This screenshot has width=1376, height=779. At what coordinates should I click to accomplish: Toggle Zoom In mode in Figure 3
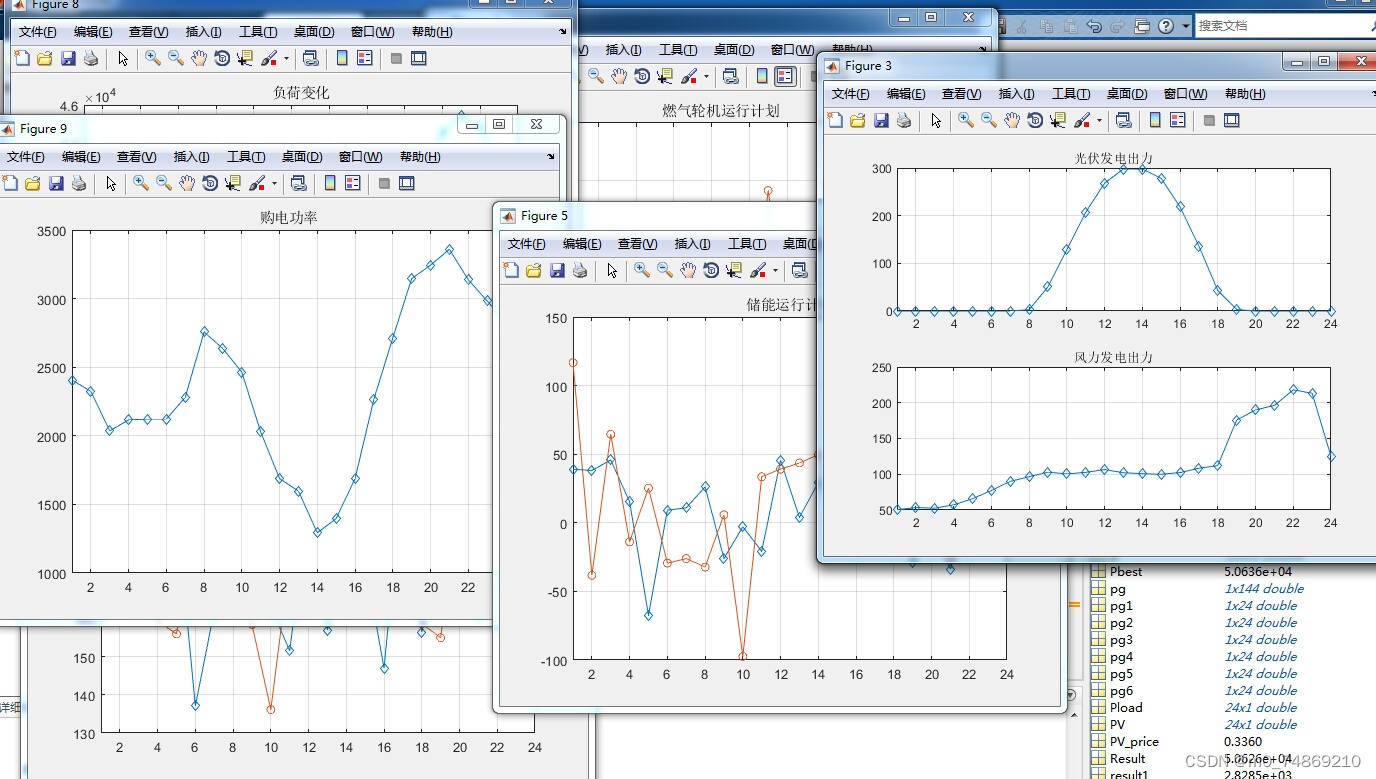click(x=966, y=121)
